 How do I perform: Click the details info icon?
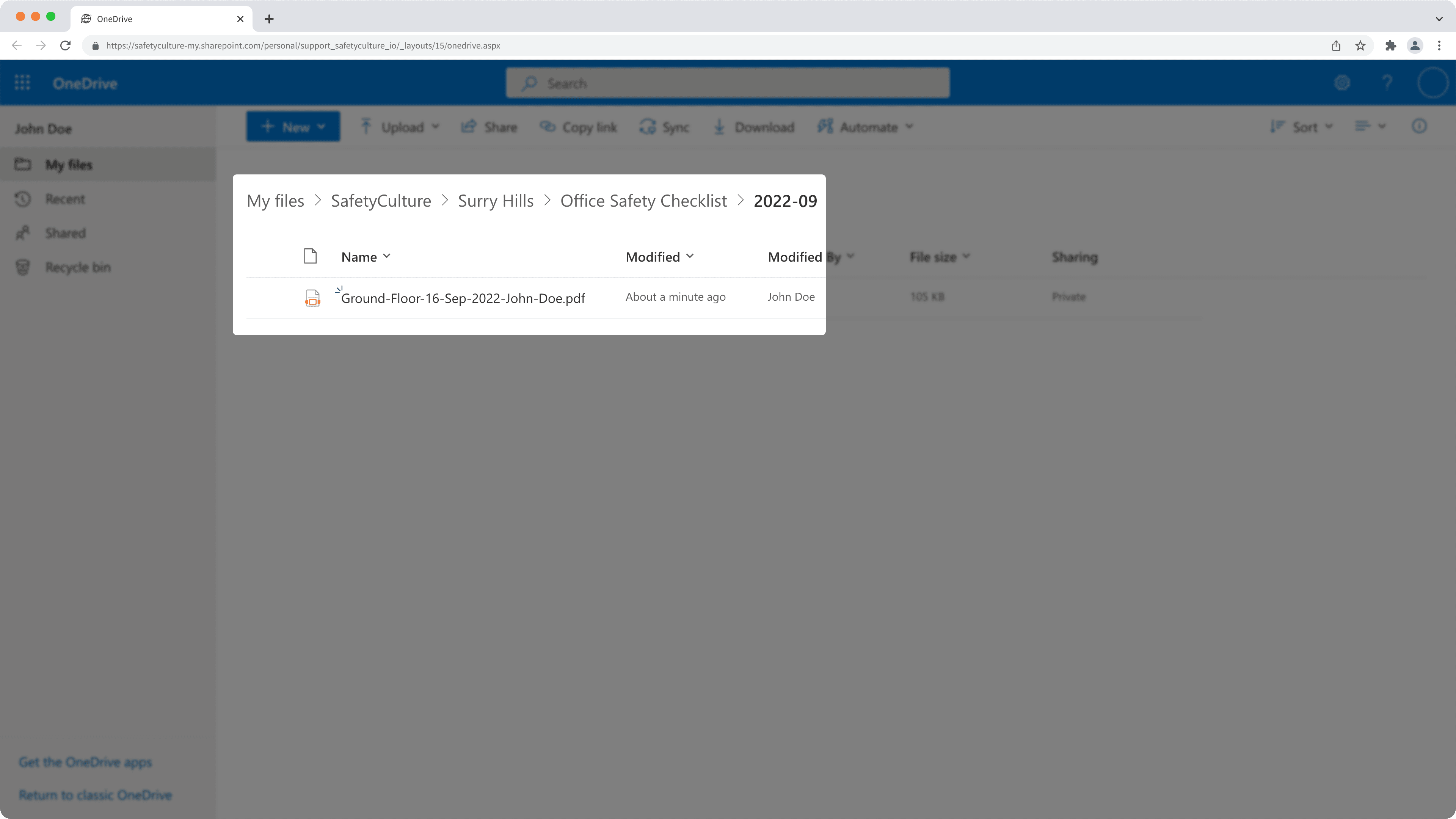tap(1419, 126)
